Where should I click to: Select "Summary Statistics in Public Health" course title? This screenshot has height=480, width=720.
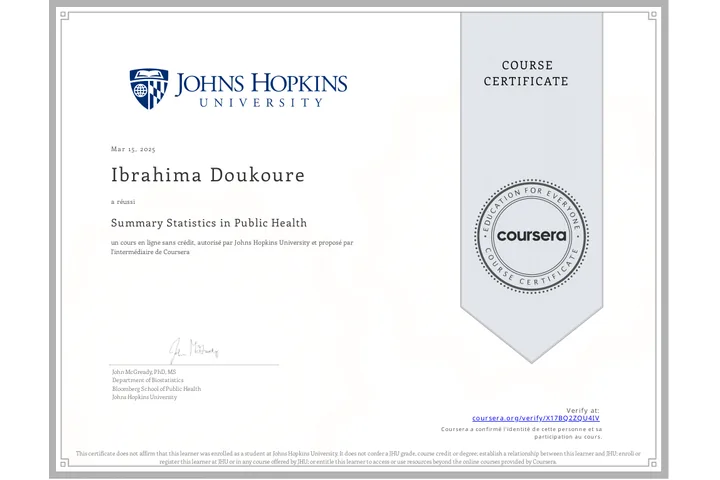pos(209,223)
